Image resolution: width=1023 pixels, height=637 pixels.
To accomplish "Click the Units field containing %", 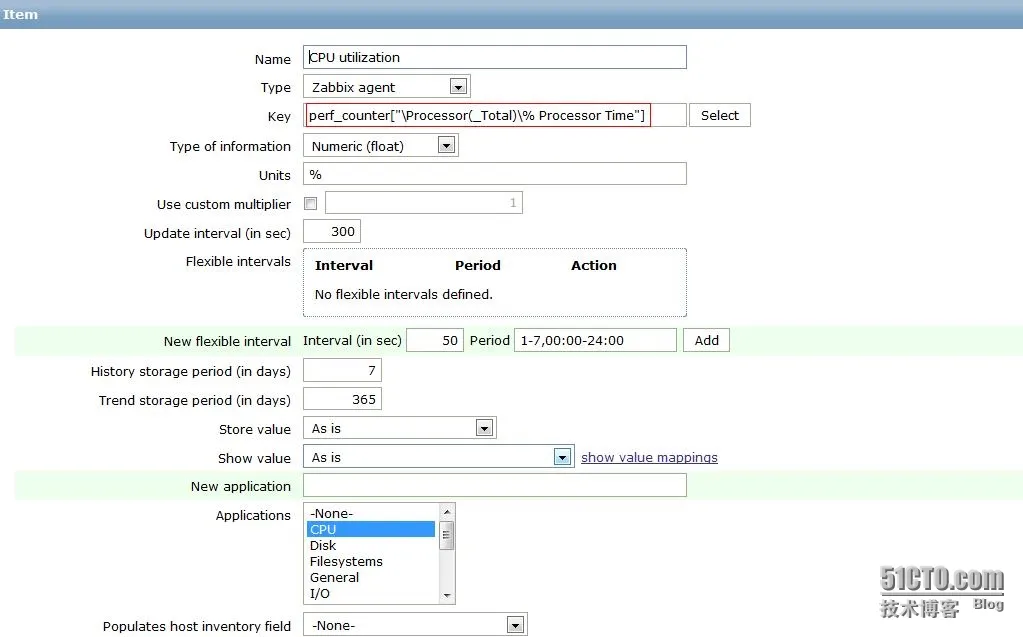I will click(x=495, y=174).
